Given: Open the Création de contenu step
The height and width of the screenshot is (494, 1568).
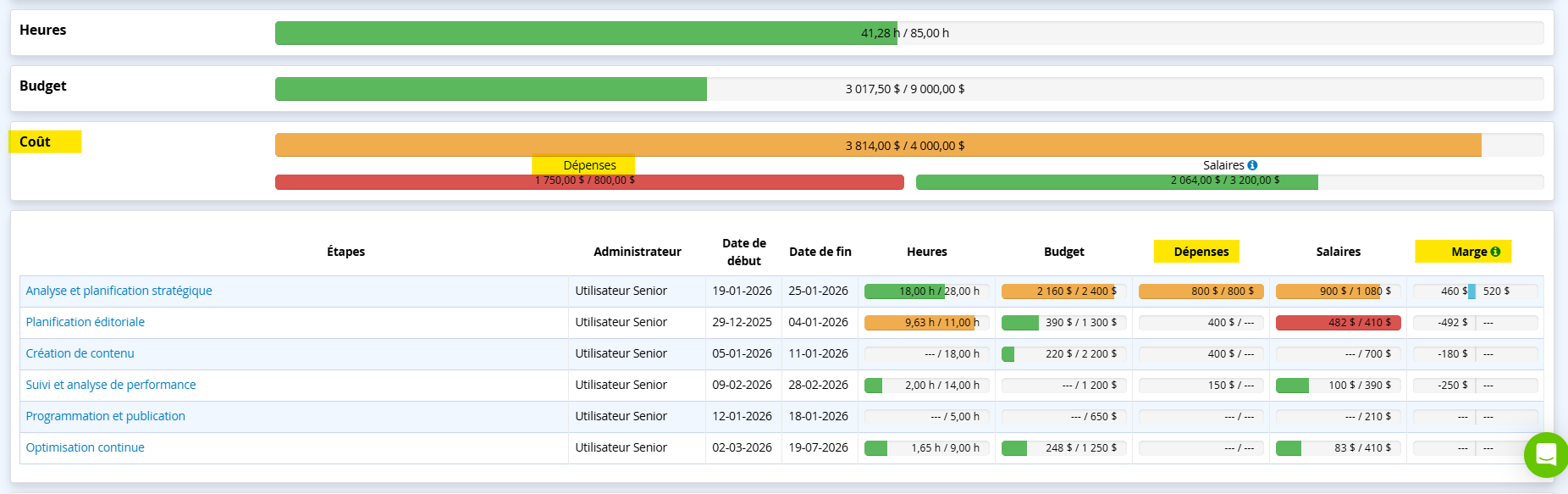Looking at the screenshot, I should [x=80, y=353].
